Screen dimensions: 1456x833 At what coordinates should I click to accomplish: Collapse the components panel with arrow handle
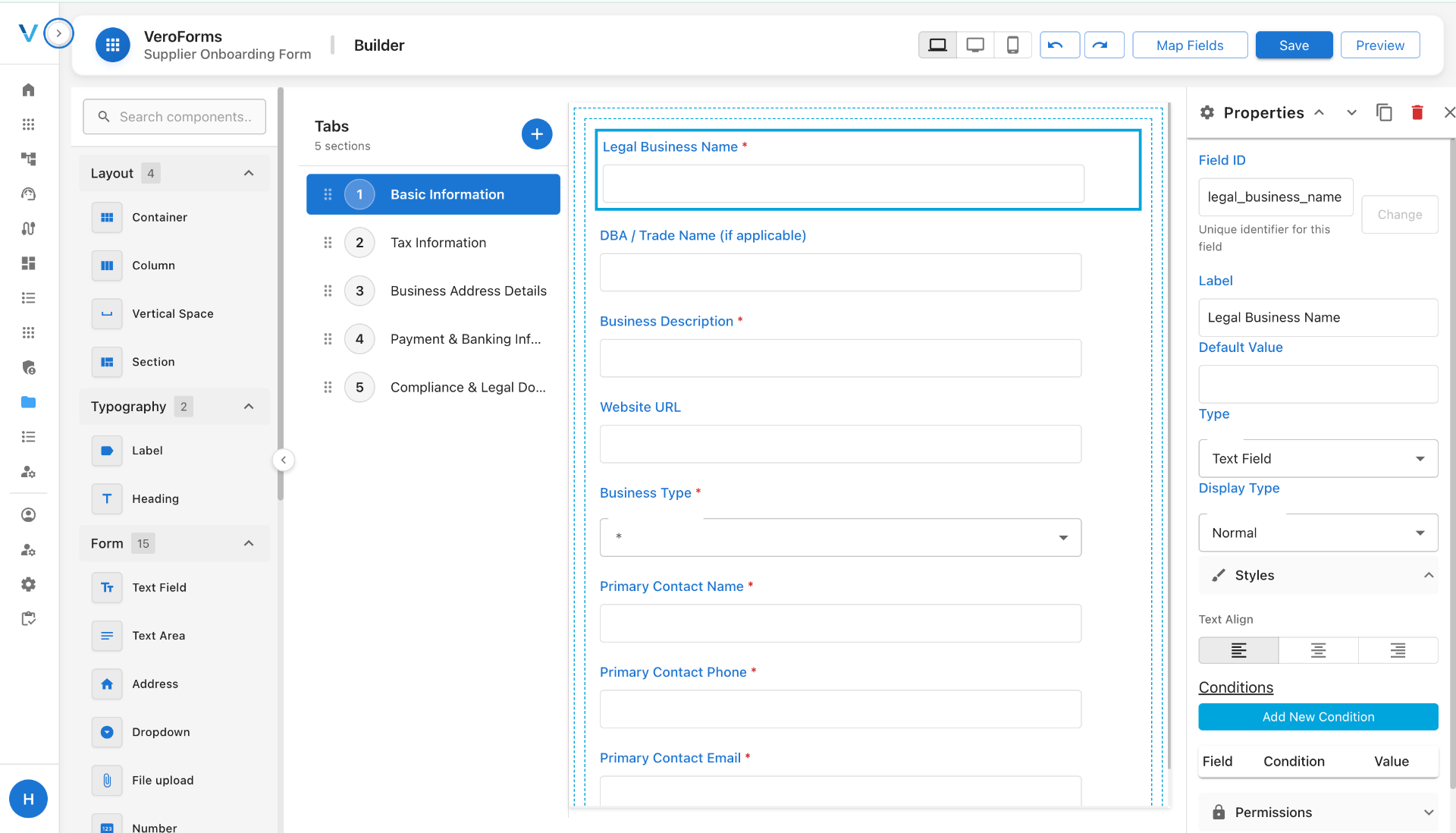click(x=283, y=460)
